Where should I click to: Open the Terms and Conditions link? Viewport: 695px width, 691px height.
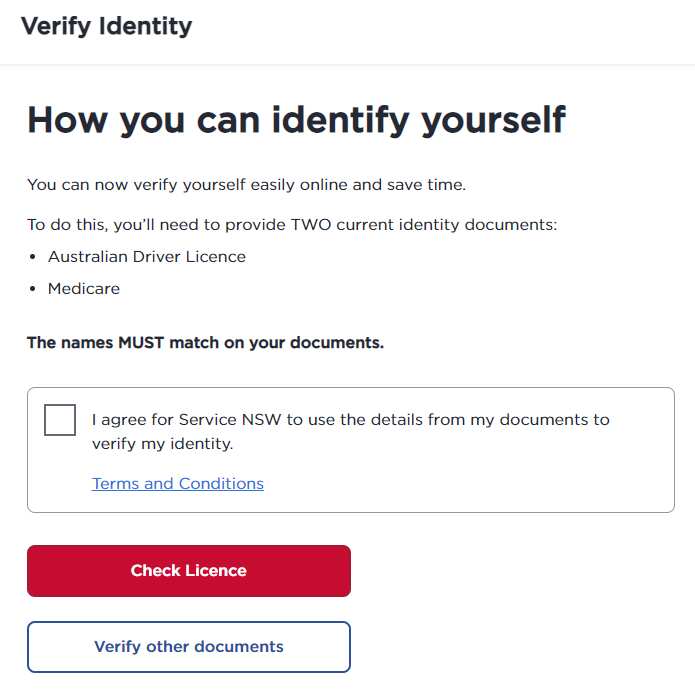(178, 484)
